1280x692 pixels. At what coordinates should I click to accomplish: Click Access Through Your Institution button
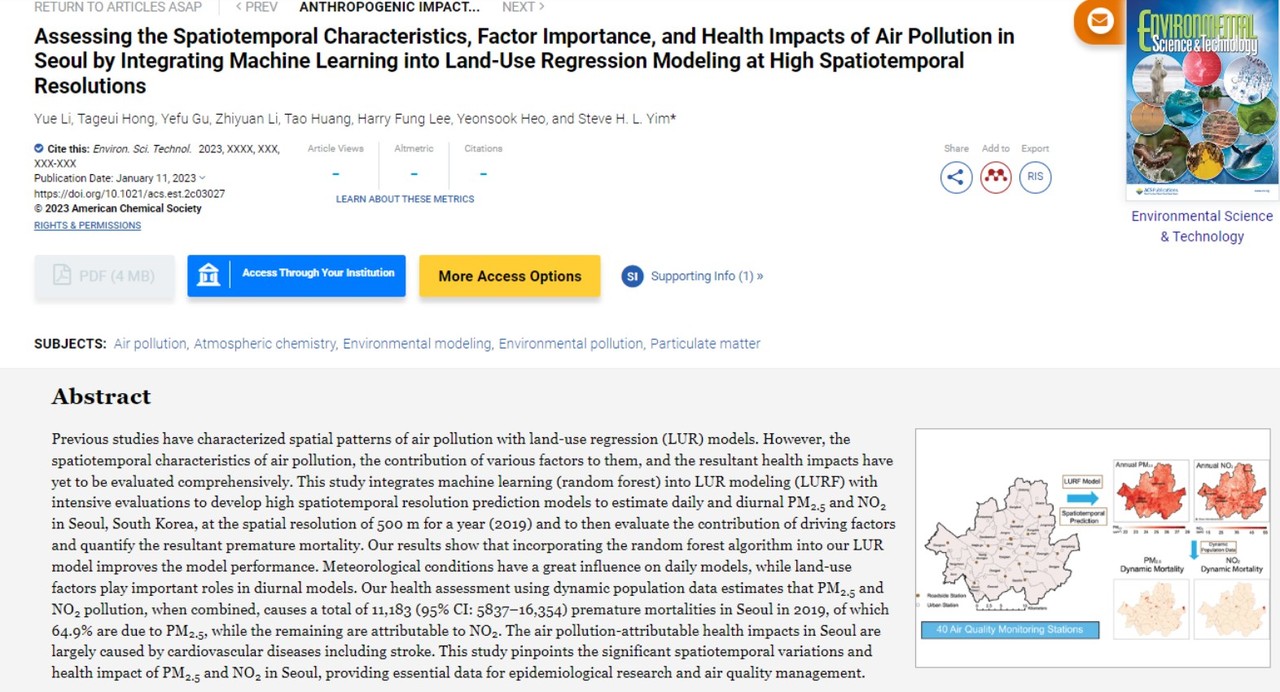[x=318, y=273]
